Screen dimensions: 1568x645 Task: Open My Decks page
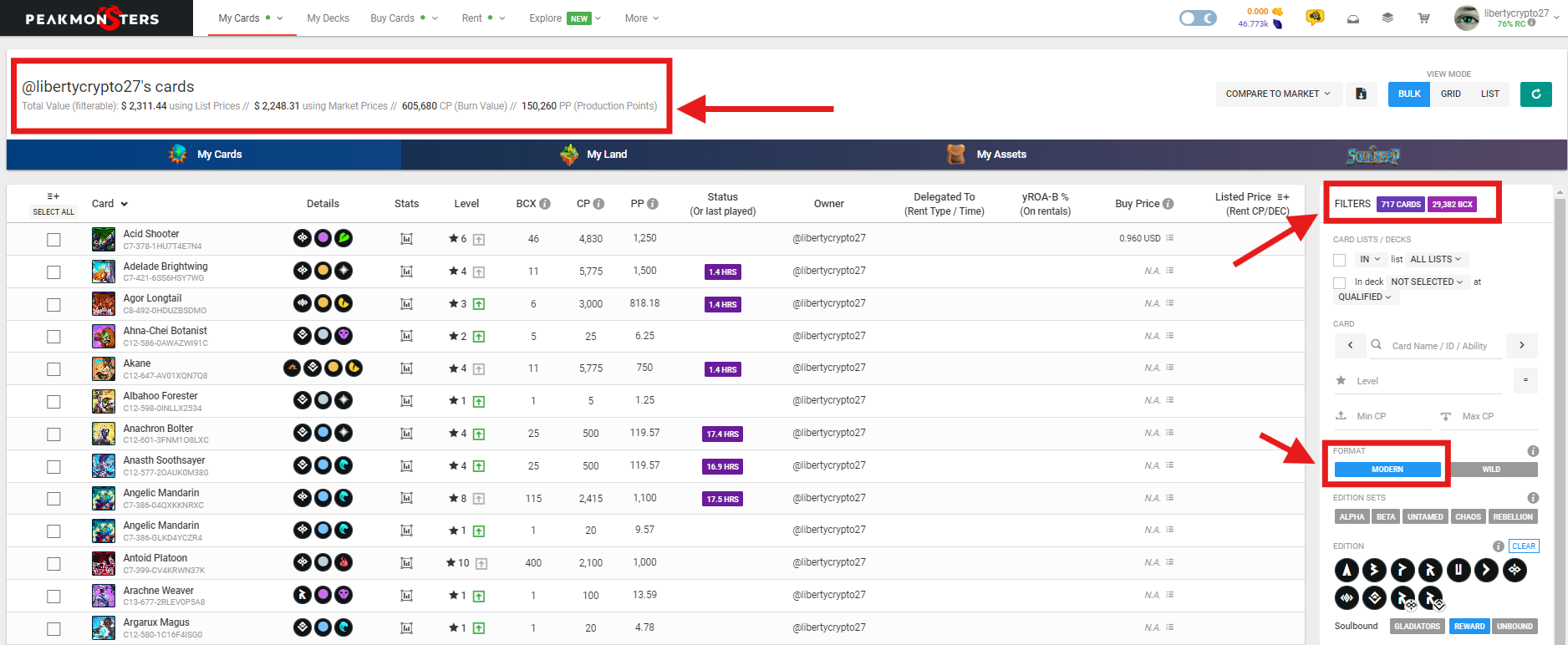pyautogui.click(x=328, y=18)
